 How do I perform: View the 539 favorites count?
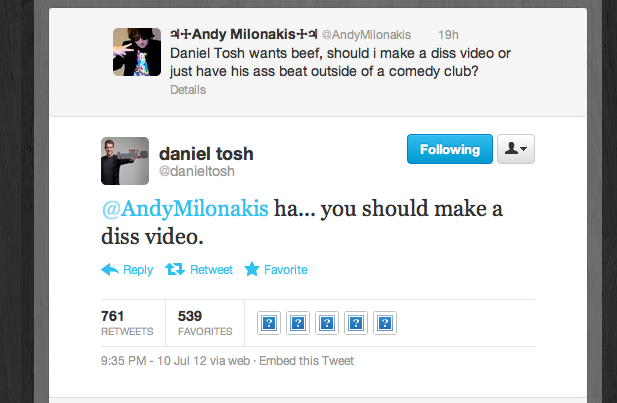point(205,323)
